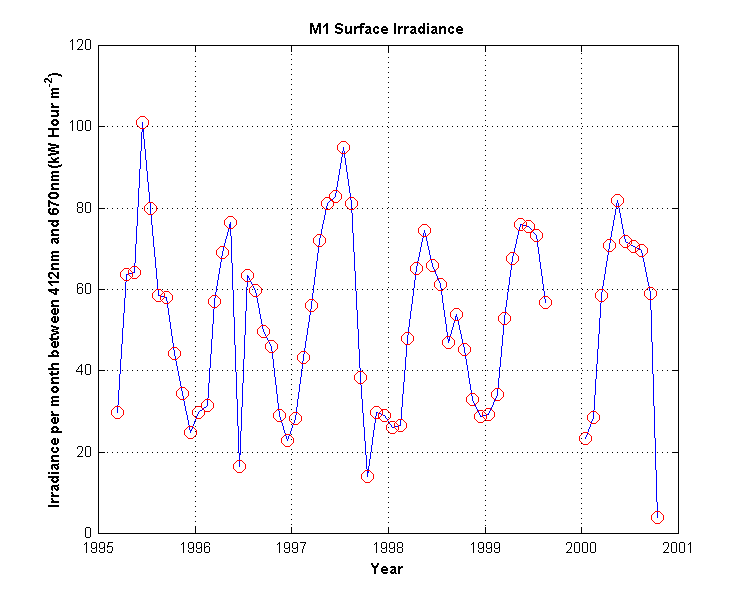Select the highest data marker near 101
The image size is (750, 600).
[x=142, y=123]
